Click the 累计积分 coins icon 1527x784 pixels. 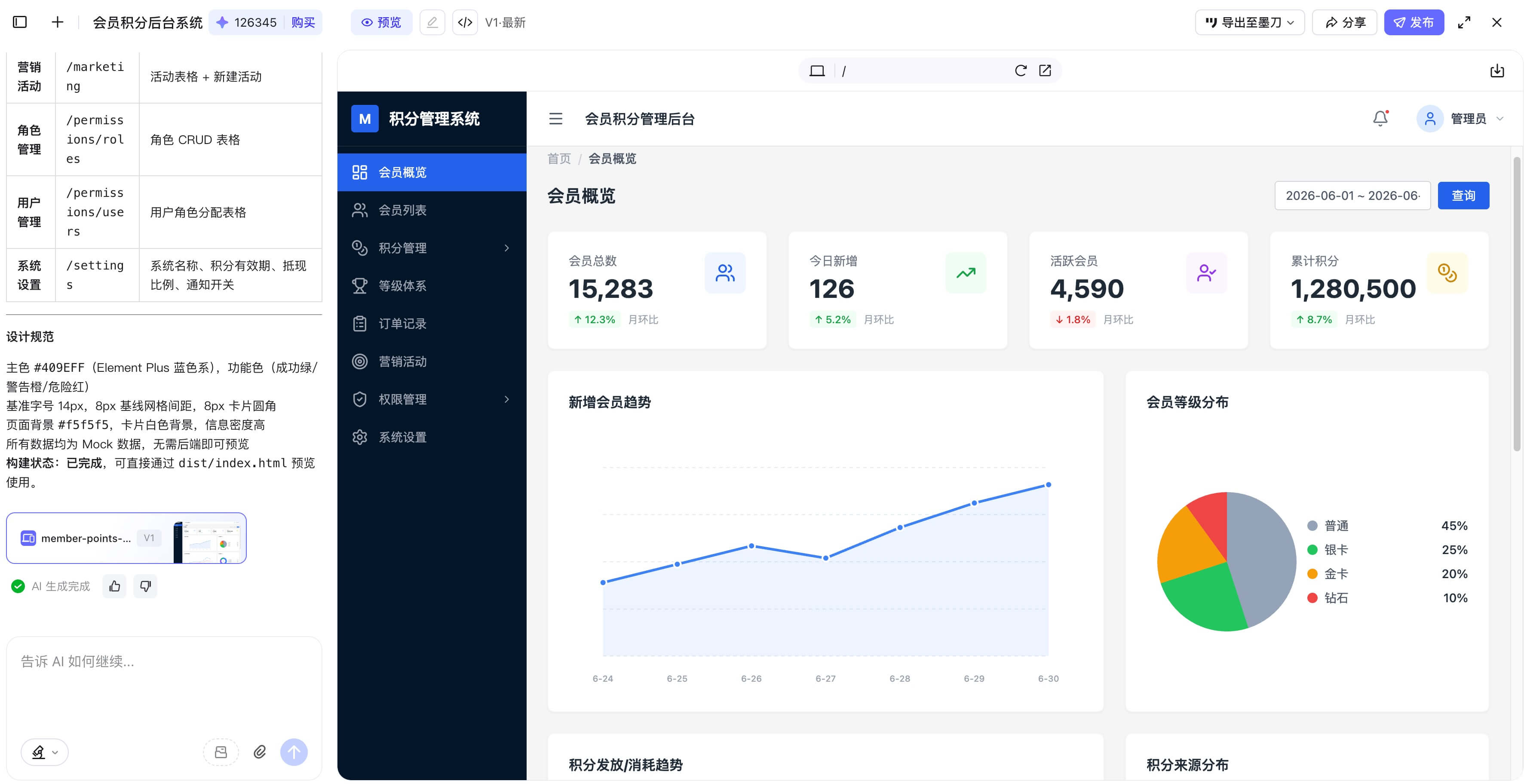click(1447, 273)
